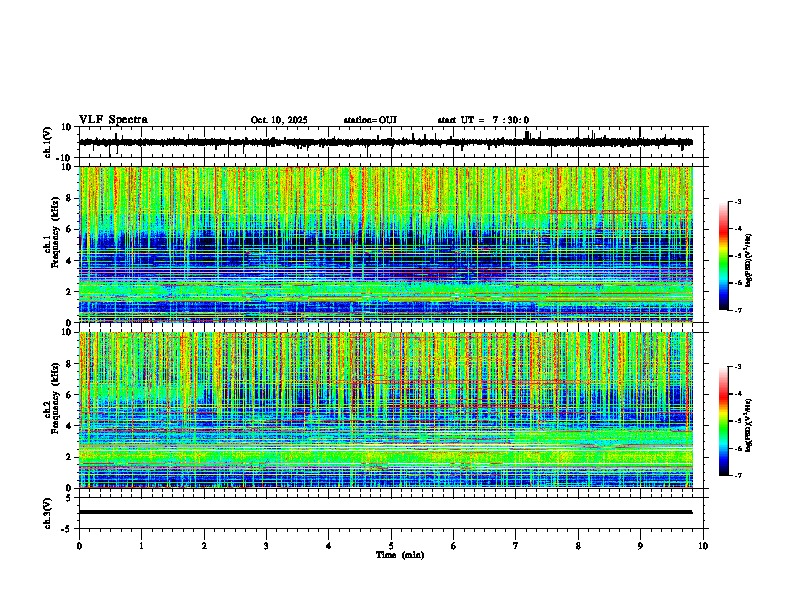The width and height of the screenshot is (792, 612).
Task: Click the "station=OUI" header label
Action: 370,120
